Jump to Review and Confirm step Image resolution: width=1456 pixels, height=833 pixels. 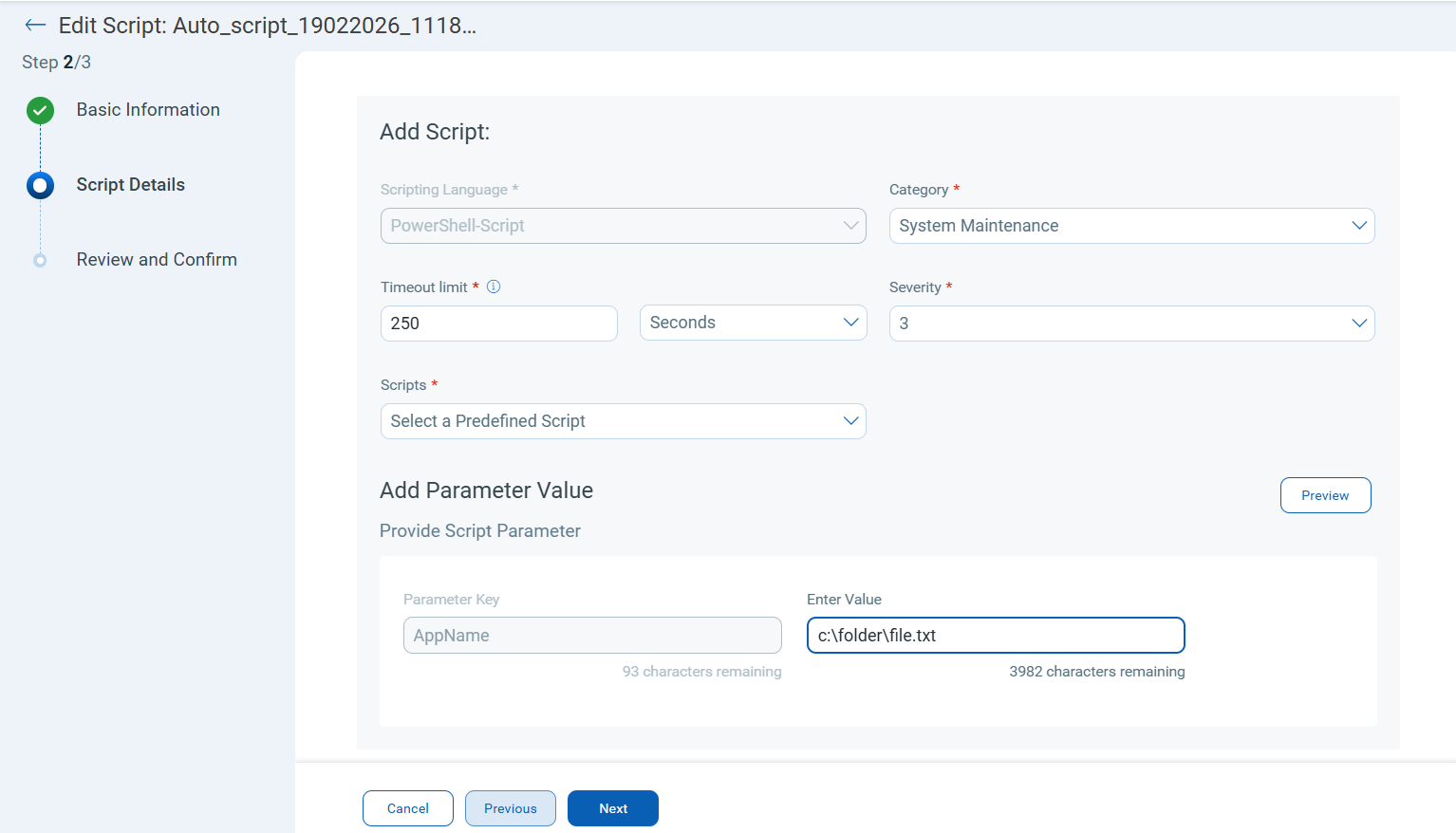(x=157, y=260)
